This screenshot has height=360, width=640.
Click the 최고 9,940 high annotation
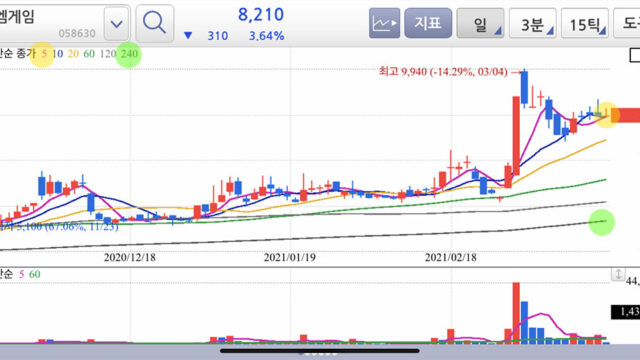point(443,72)
